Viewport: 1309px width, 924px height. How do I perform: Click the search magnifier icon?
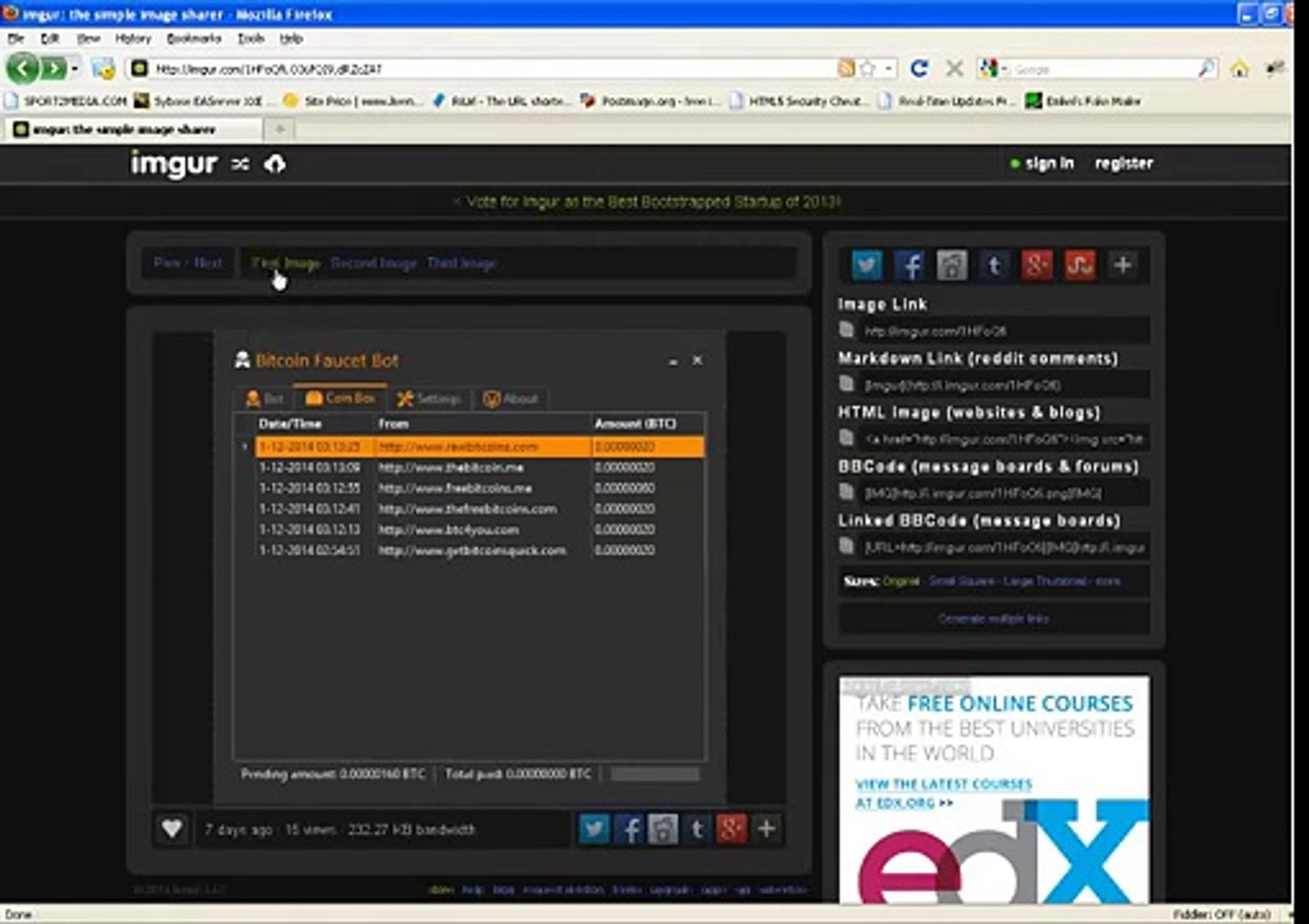point(1206,68)
